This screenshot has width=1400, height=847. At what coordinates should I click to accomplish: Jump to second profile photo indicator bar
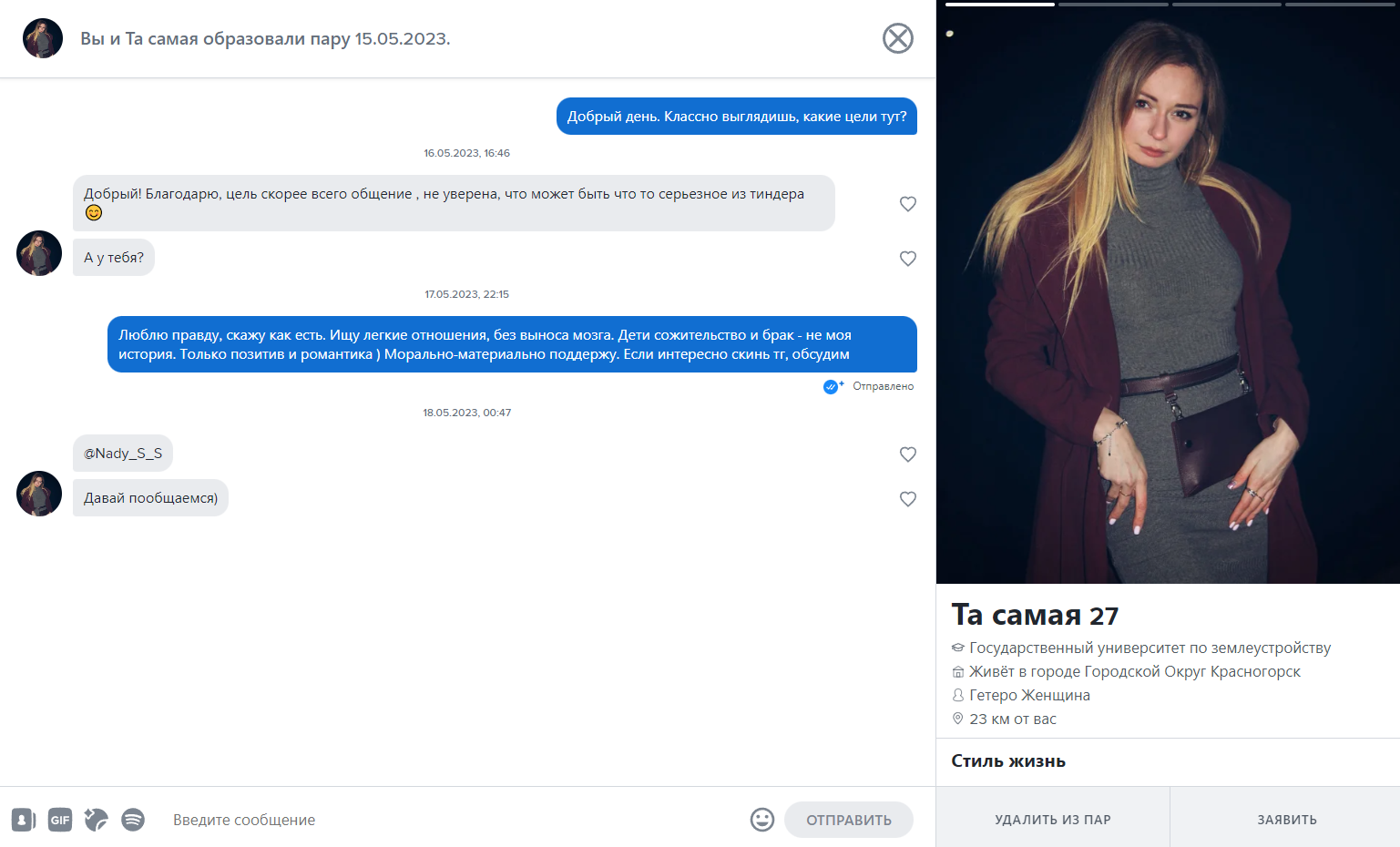click(x=1113, y=5)
